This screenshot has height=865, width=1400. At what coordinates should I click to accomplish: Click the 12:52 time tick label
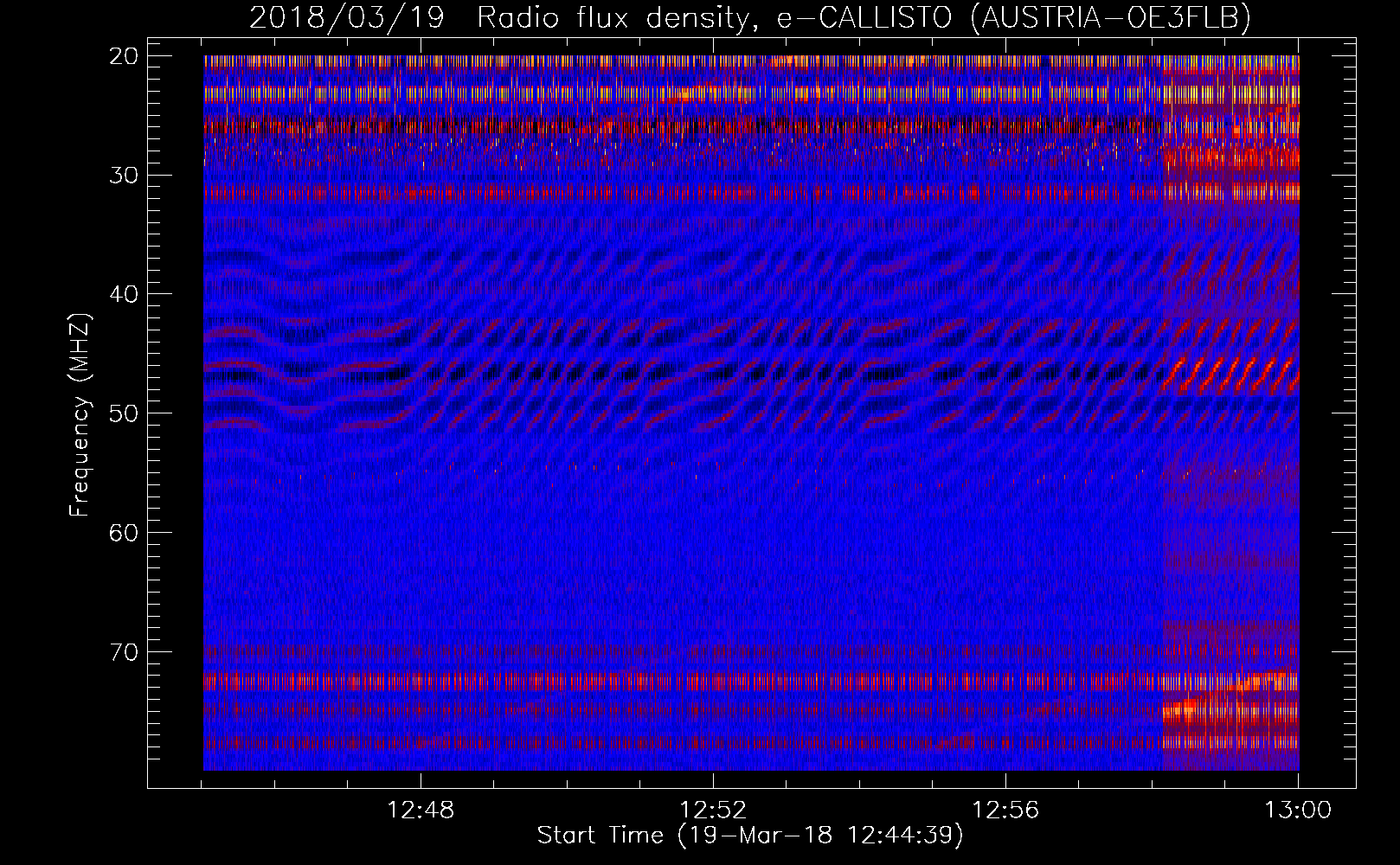point(713,811)
